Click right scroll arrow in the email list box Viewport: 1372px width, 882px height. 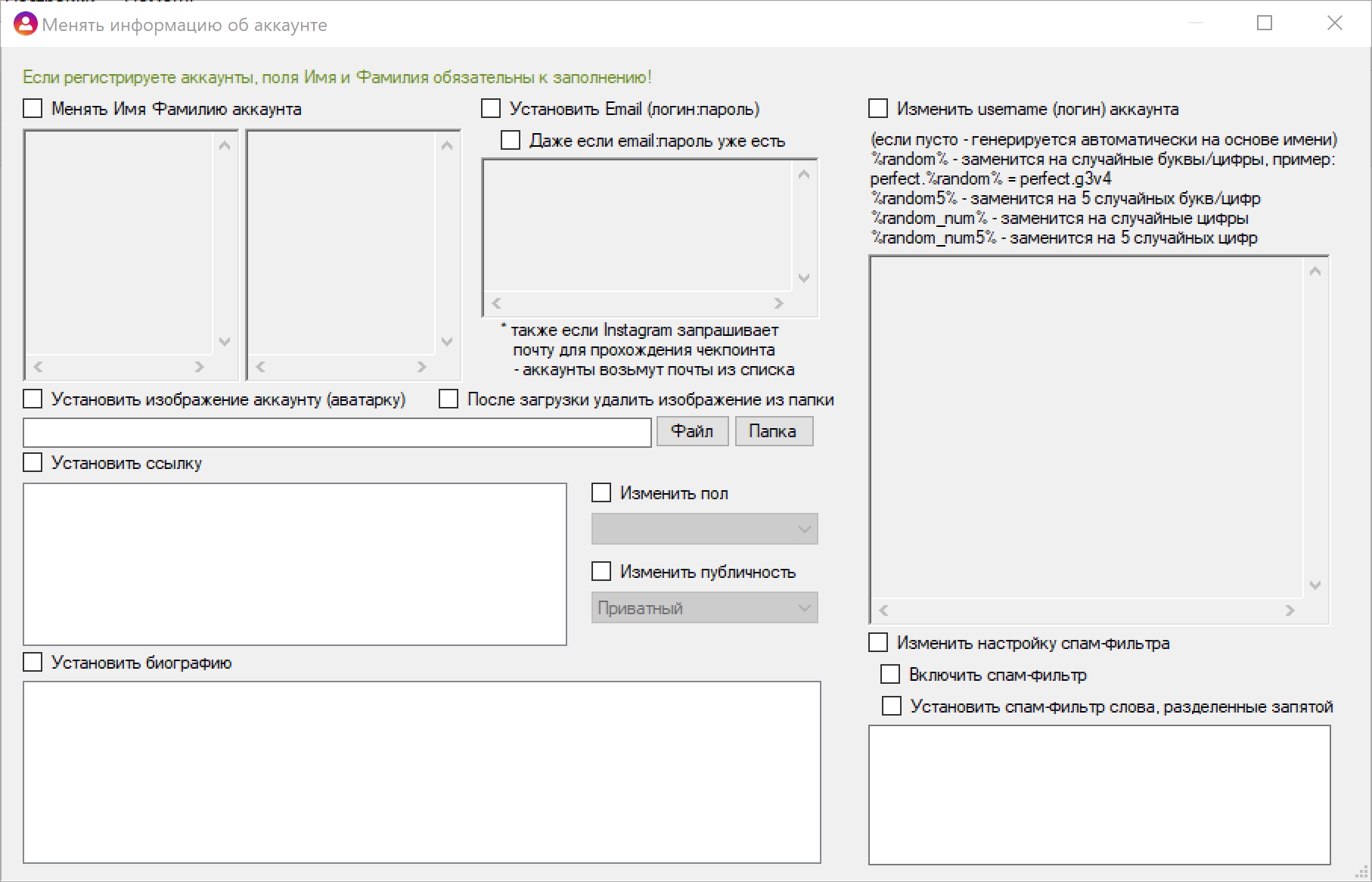[779, 303]
